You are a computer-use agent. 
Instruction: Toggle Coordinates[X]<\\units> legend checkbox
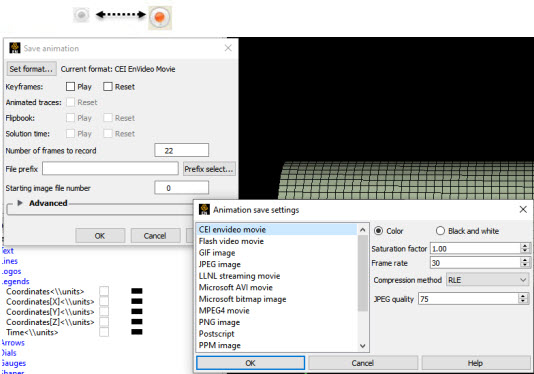(104, 301)
